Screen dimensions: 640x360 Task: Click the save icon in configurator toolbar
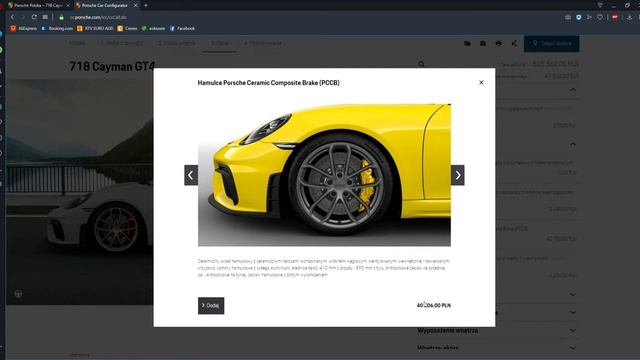click(483, 43)
